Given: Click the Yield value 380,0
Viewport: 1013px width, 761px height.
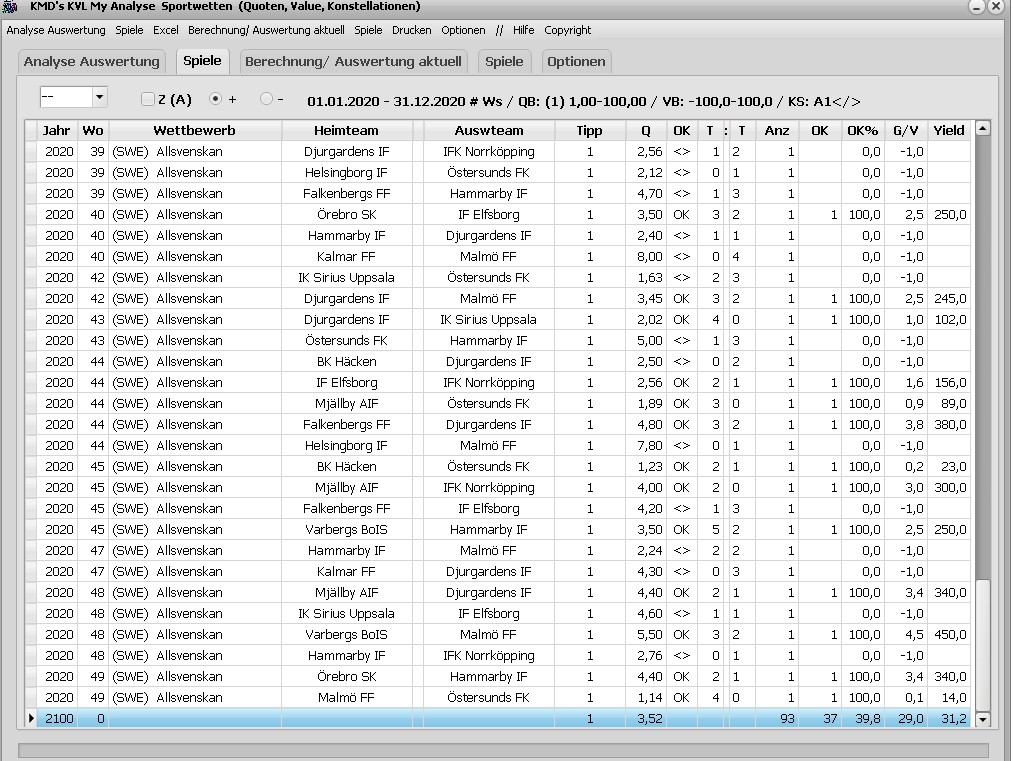Looking at the screenshot, I should (x=949, y=424).
